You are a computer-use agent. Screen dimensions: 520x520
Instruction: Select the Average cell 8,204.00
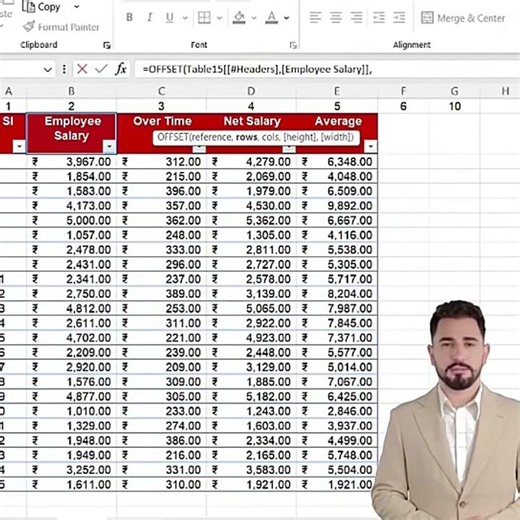337,294
